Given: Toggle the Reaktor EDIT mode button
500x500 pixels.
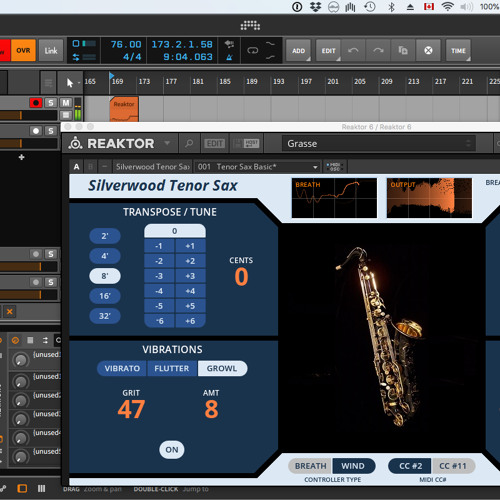Looking at the screenshot, I should tap(215, 143).
